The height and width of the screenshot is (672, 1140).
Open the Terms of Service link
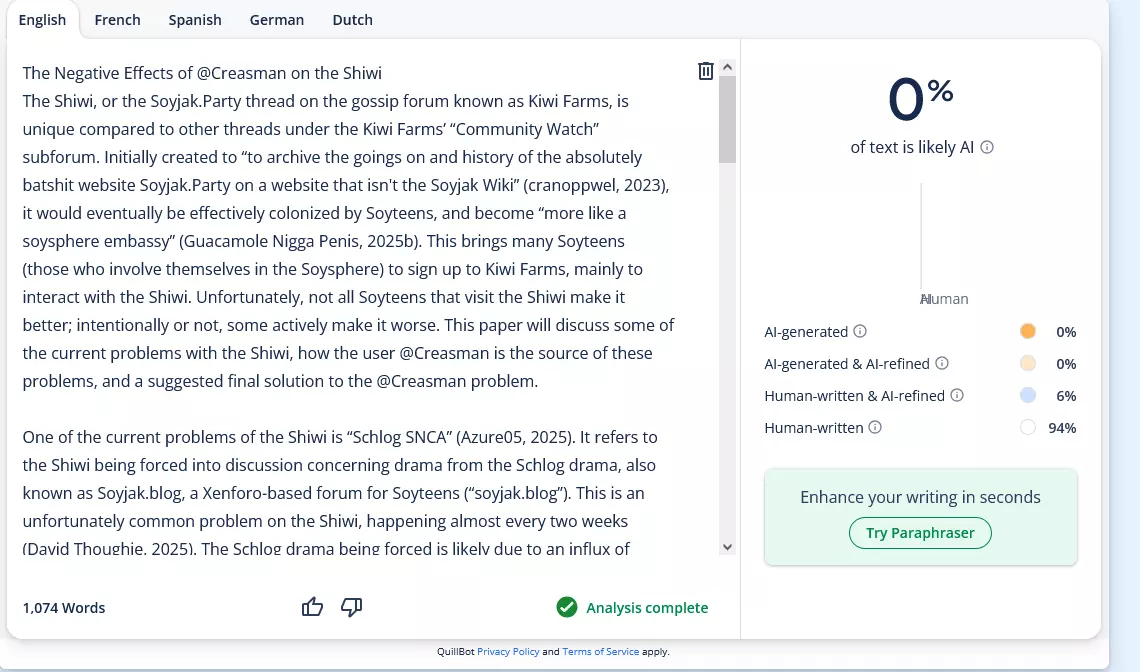click(x=601, y=652)
